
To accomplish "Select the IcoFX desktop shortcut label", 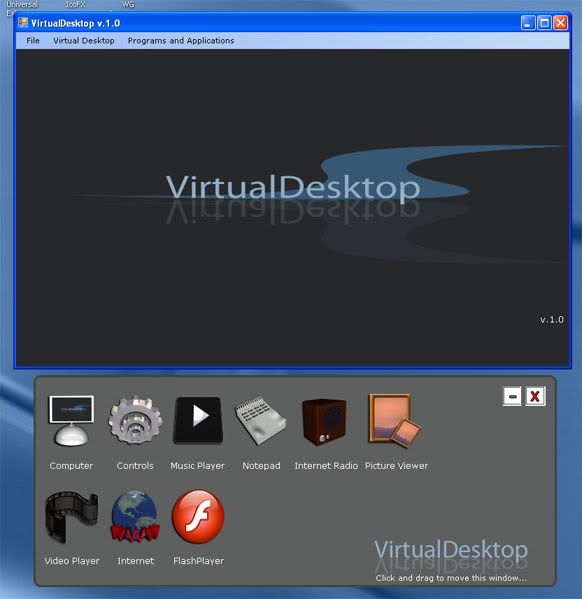I will (x=75, y=4).
